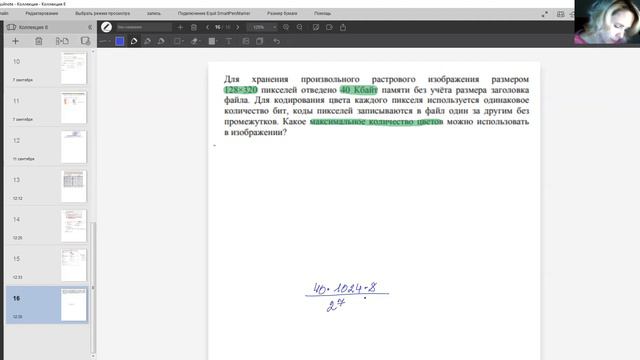
Task: Select page 14 thumbnail
Action: pyautogui.click(x=74, y=226)
